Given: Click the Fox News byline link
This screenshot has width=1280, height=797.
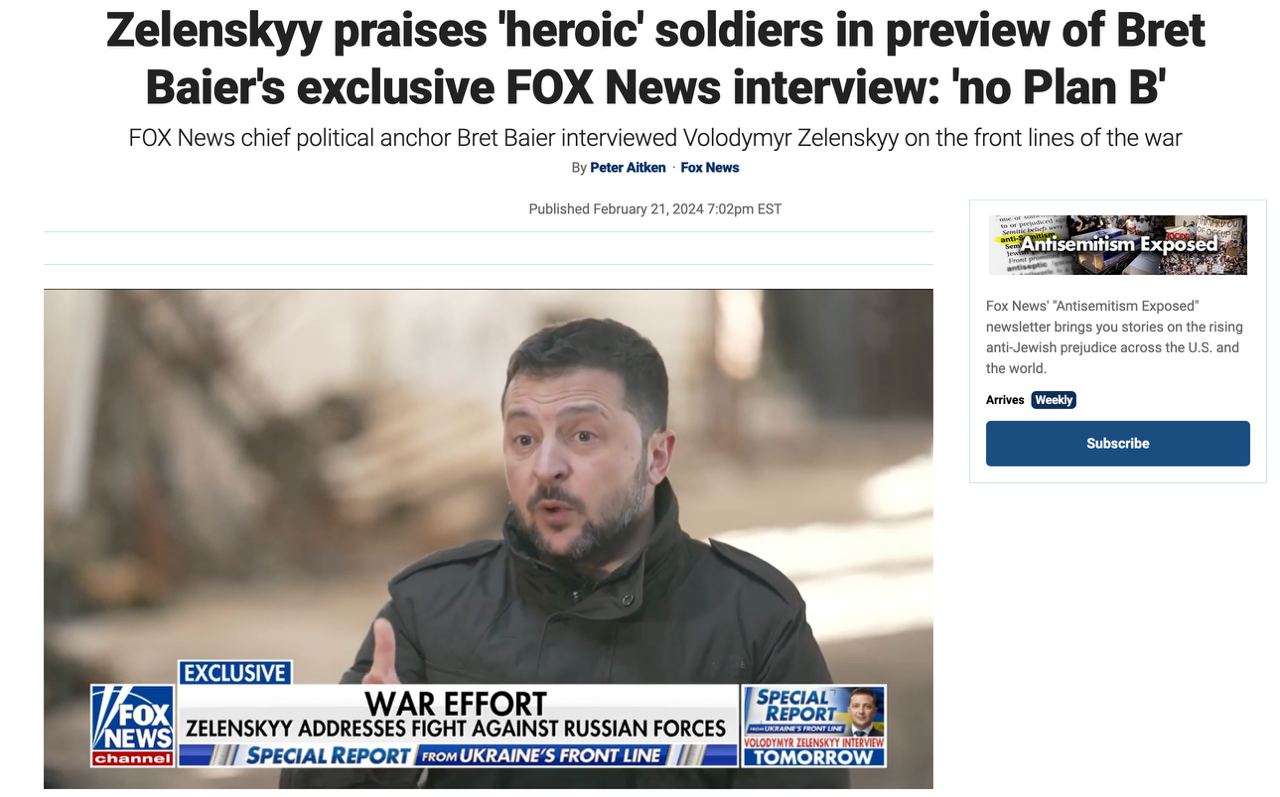Looking at the screenshot, I should [710, 167].
